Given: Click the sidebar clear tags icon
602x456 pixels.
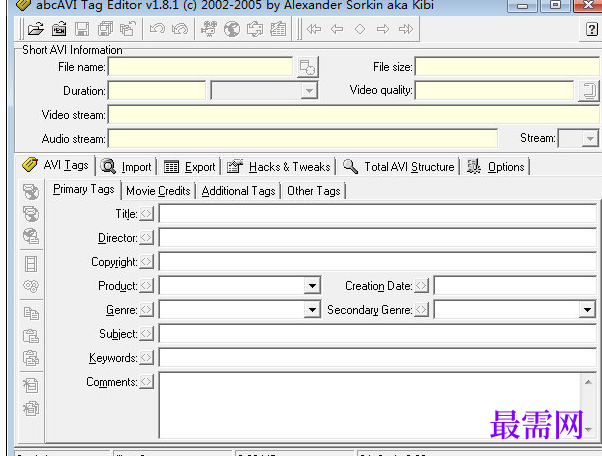Looking at the screenshot, I should point(31,385).
